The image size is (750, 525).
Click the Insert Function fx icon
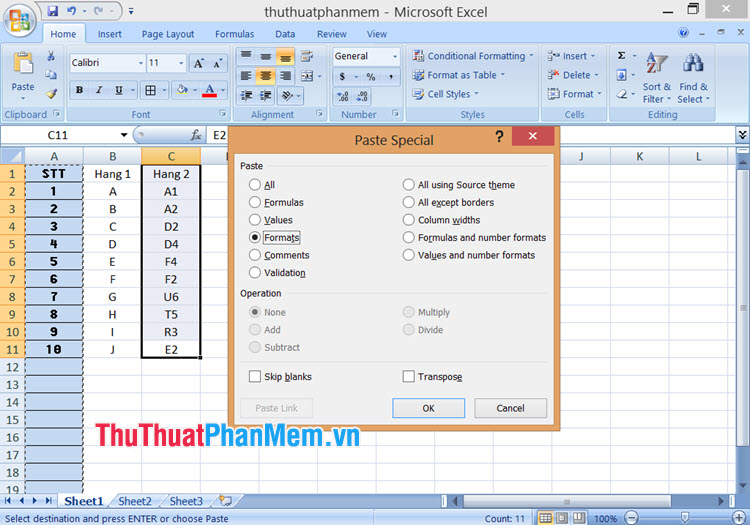click(196, 135)
